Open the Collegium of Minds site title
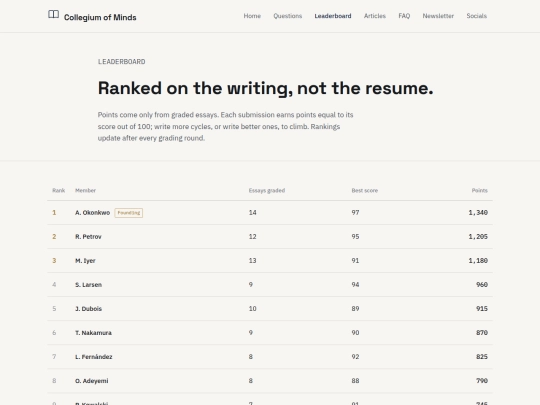The height and width of the screenshot is (405, 540). click(x=100, y=17)
